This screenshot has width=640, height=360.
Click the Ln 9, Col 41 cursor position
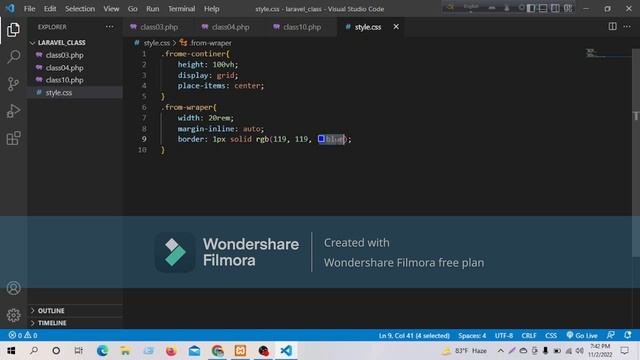[x=414, y=335]
